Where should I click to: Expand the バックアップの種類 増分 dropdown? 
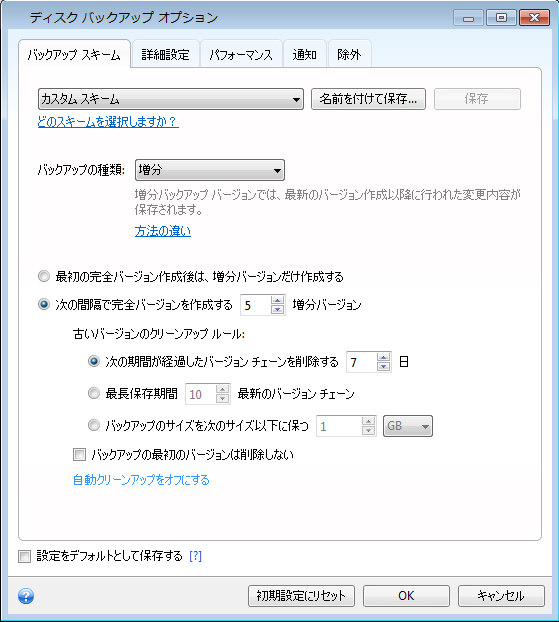coord(209,170)
